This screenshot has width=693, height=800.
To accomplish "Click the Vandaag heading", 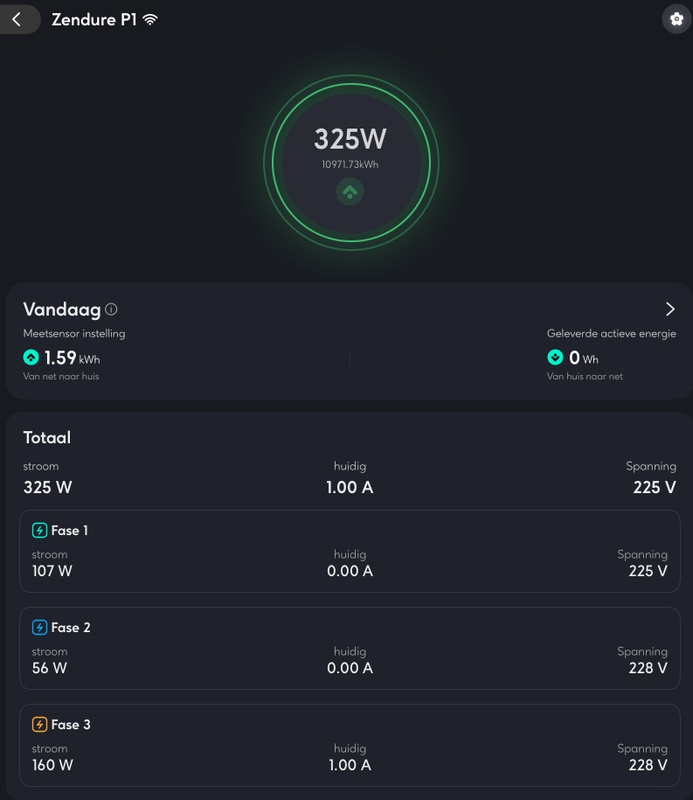I will point(61,310).
